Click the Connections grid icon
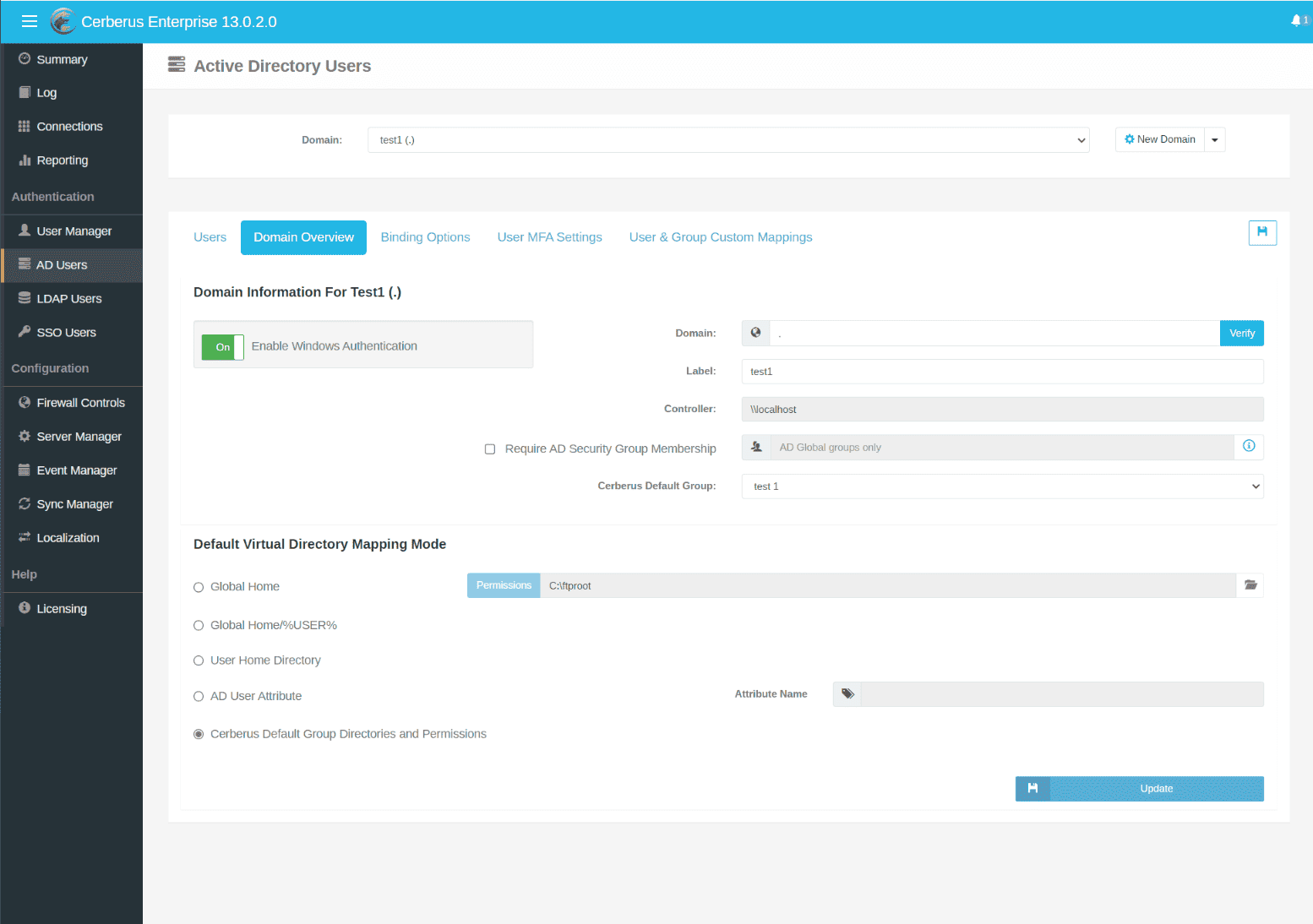The height and width of the screenshot is (924, 1313). click(25, 126)
